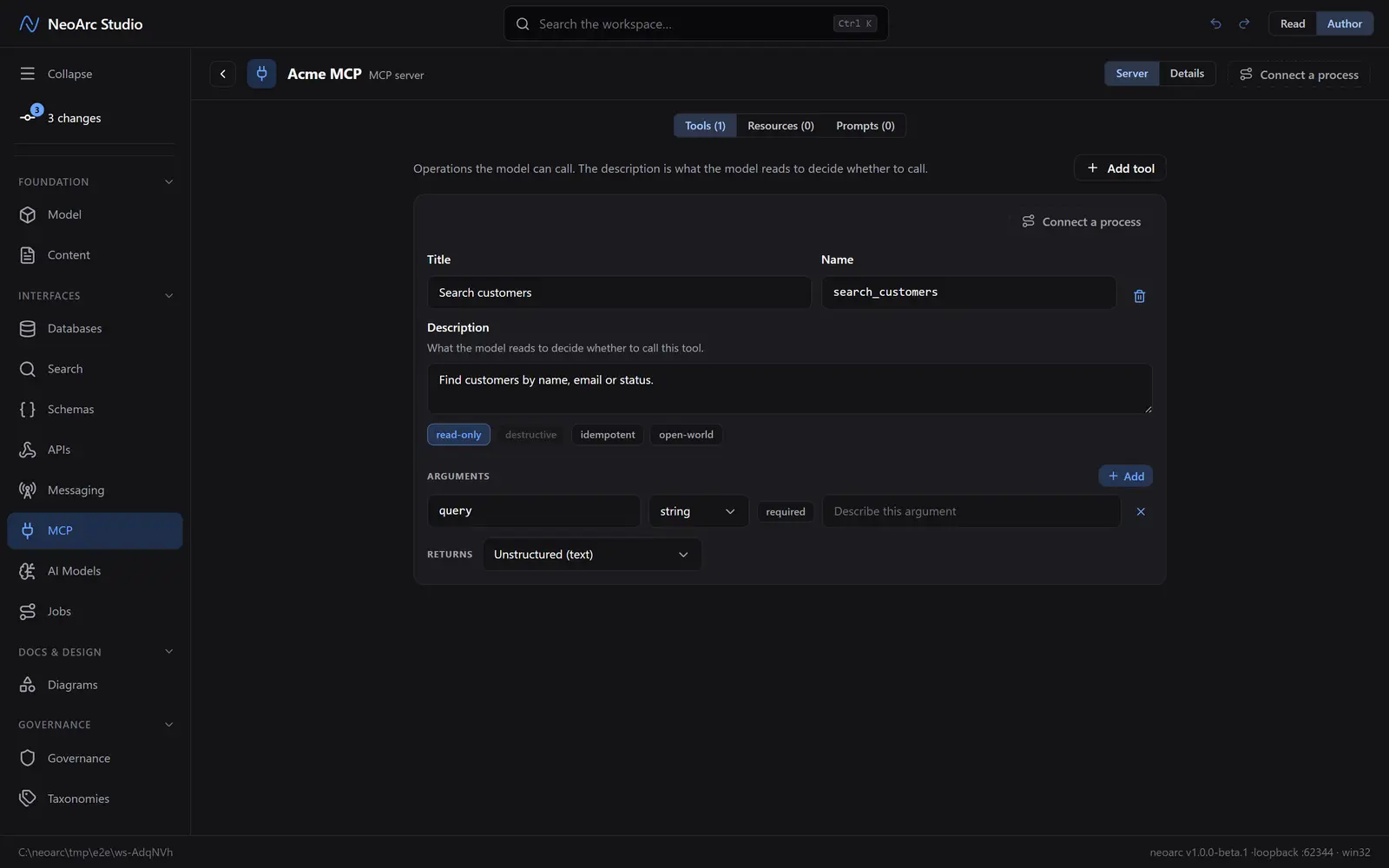
Task: Go back using the chevron button
Action: (x=223, y=74)
